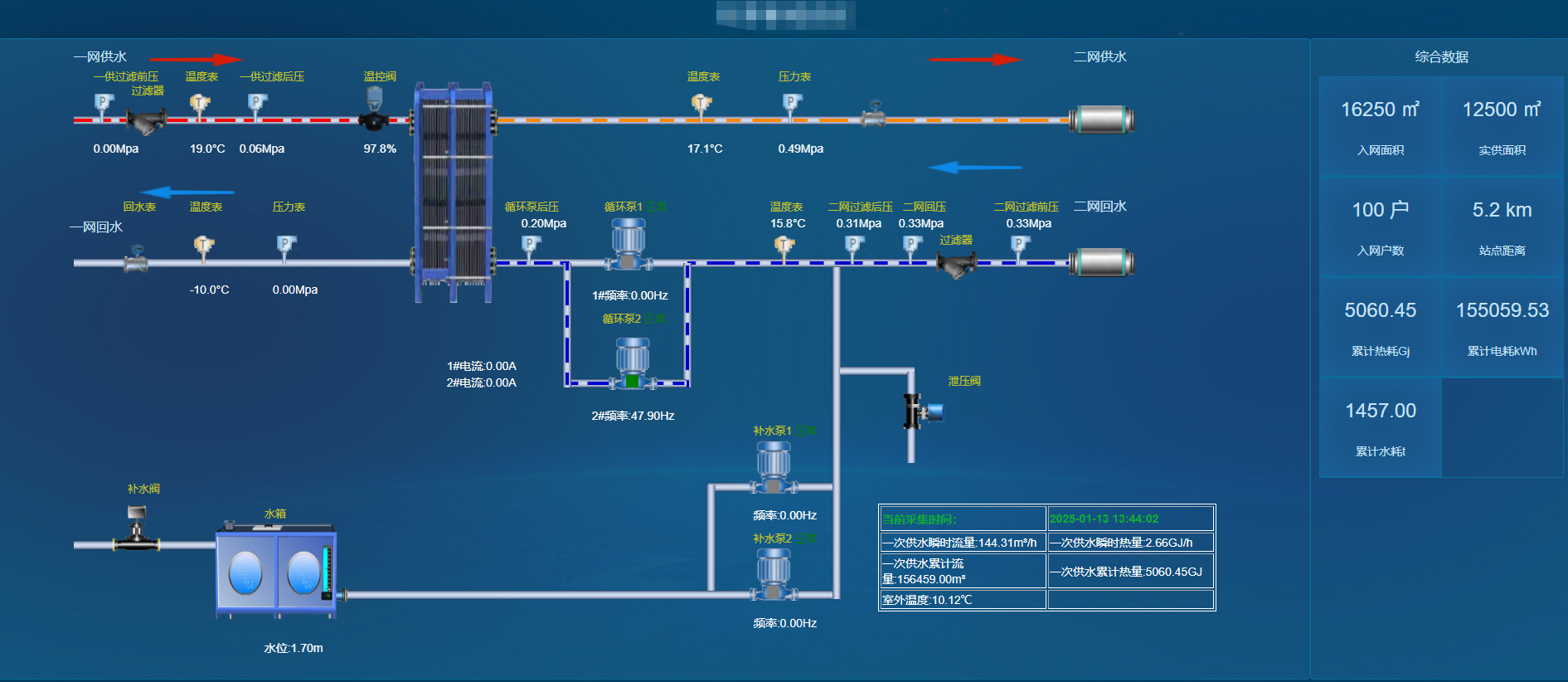This screenshot has width=1568, height=682.
Task: Click the valve on the secondary supply pipe
Action: click(872, 114)
